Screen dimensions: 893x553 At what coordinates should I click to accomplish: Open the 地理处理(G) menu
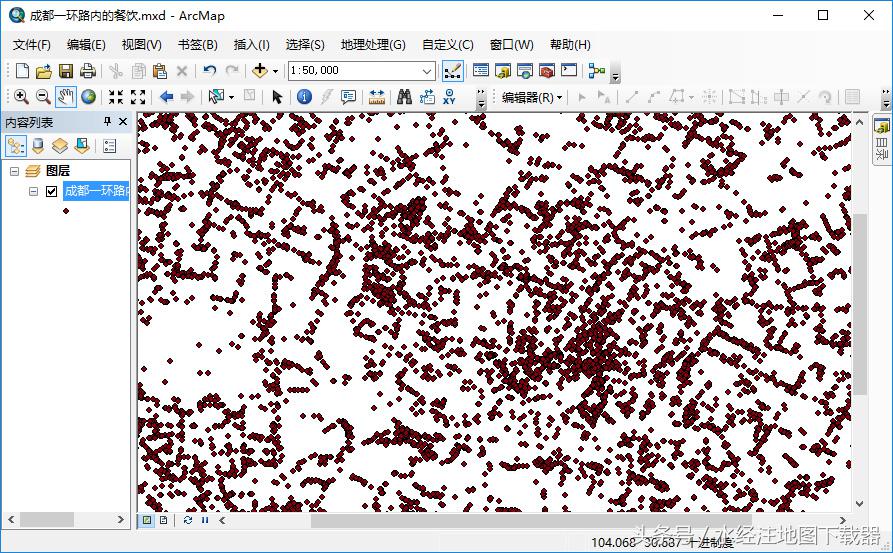[372, 44]
